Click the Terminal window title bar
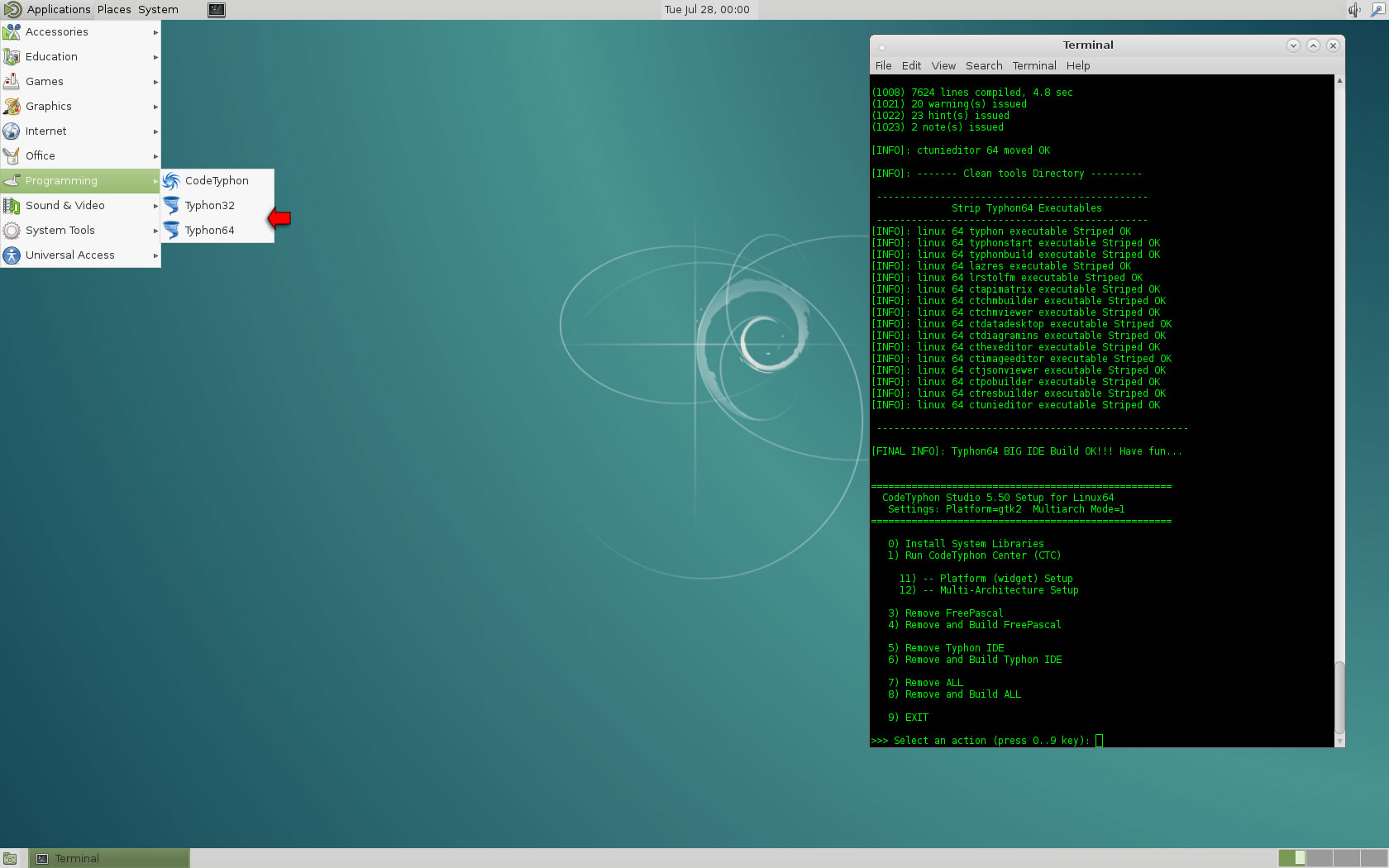Viewport: 1389px width, 868px height. click(1088, 45)
